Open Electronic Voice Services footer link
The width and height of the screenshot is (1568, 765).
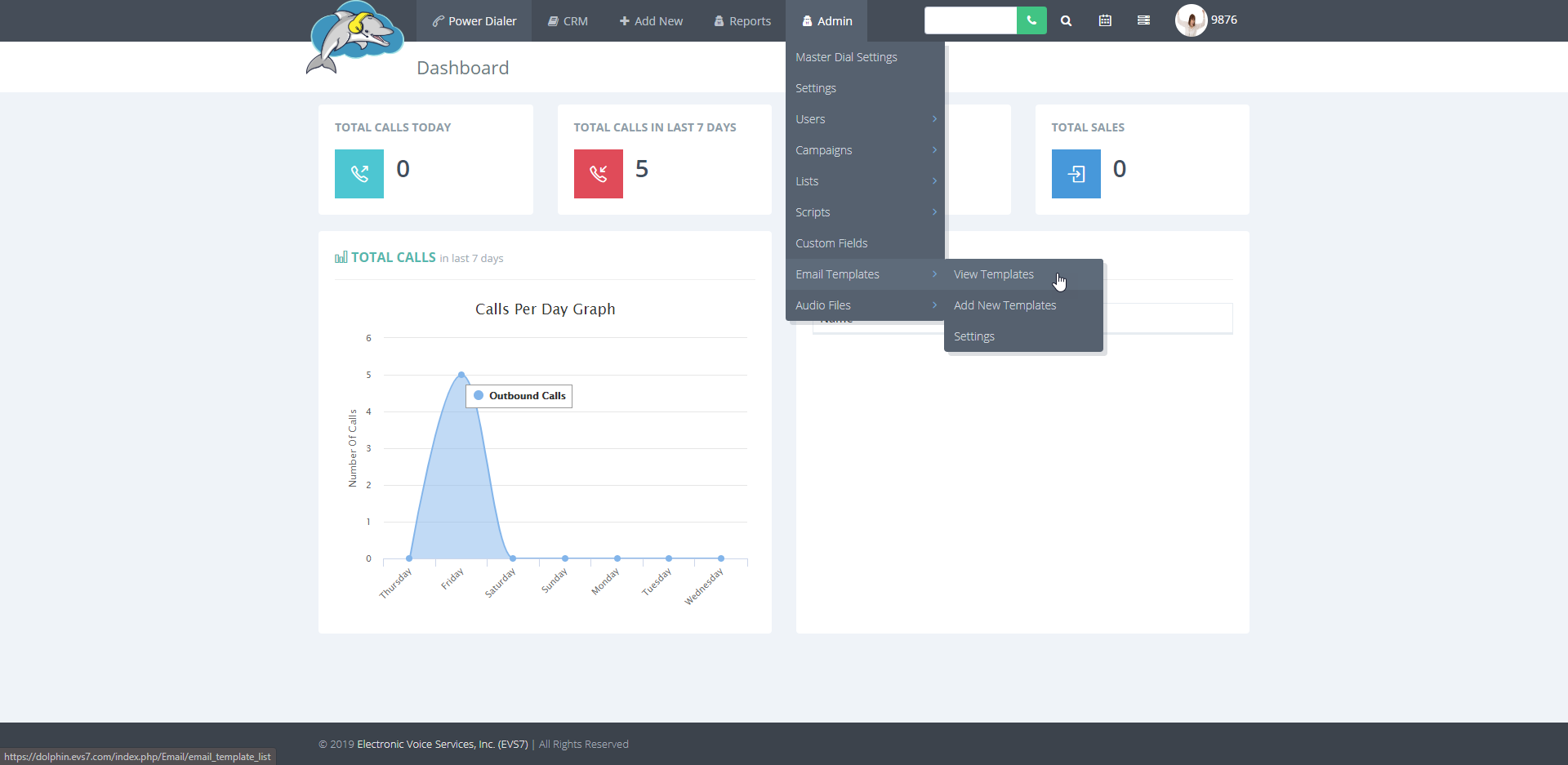(443, 744)
